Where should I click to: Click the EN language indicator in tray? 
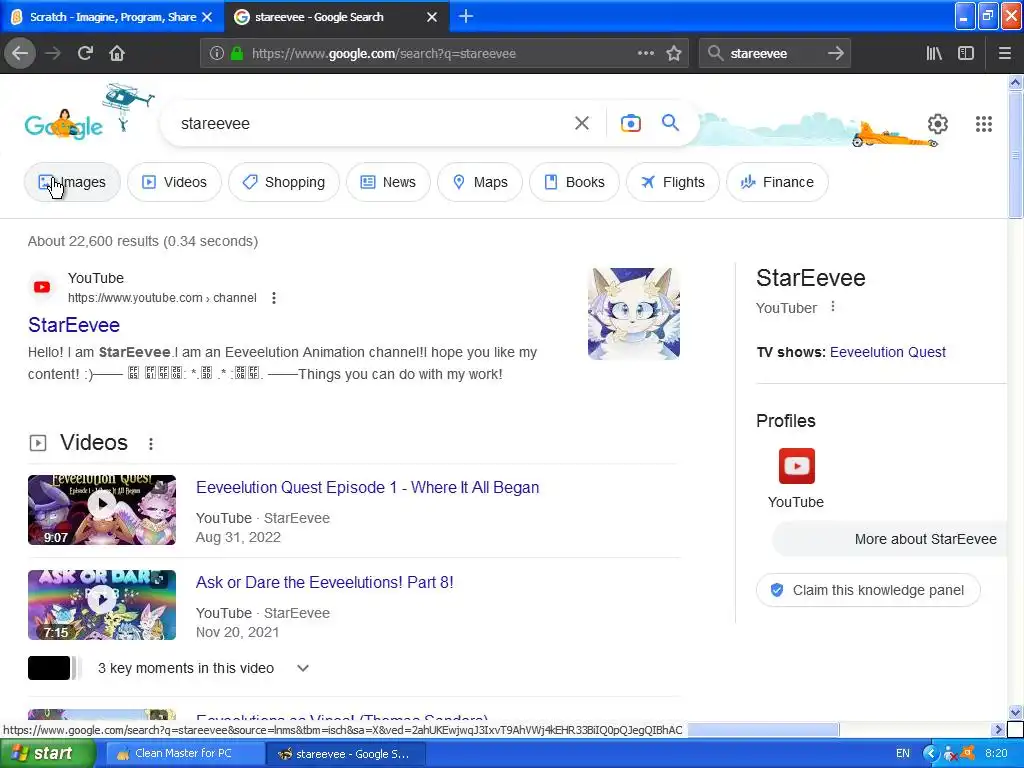903,754
